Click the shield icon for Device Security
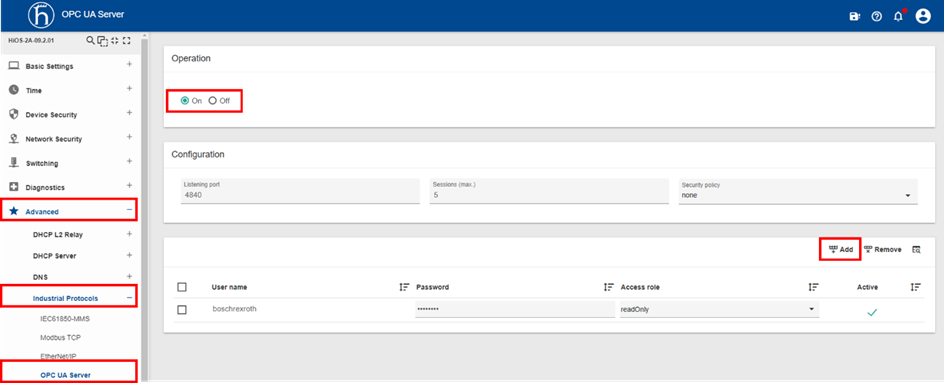The width and height of the screenshot is (944, 383). (x=14, y=114)
